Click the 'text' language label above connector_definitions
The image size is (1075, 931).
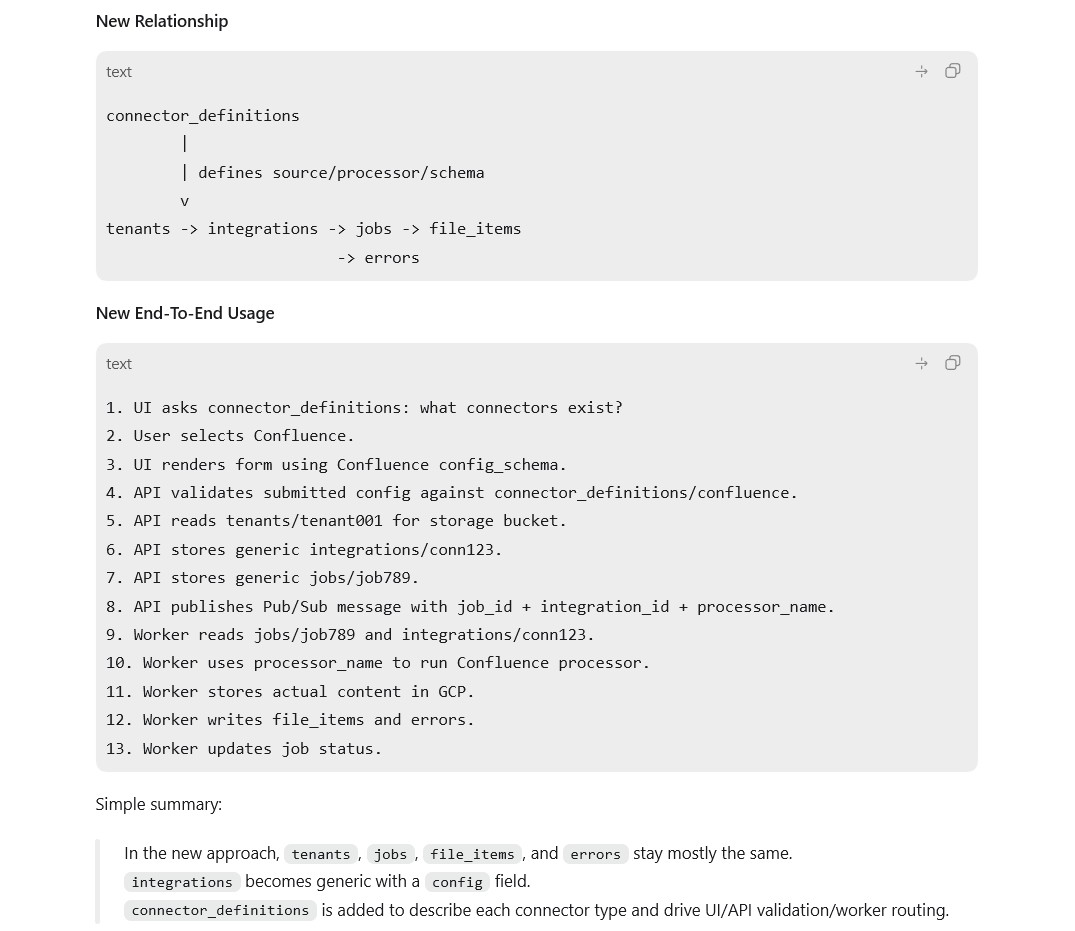click(x=119, y=72)
